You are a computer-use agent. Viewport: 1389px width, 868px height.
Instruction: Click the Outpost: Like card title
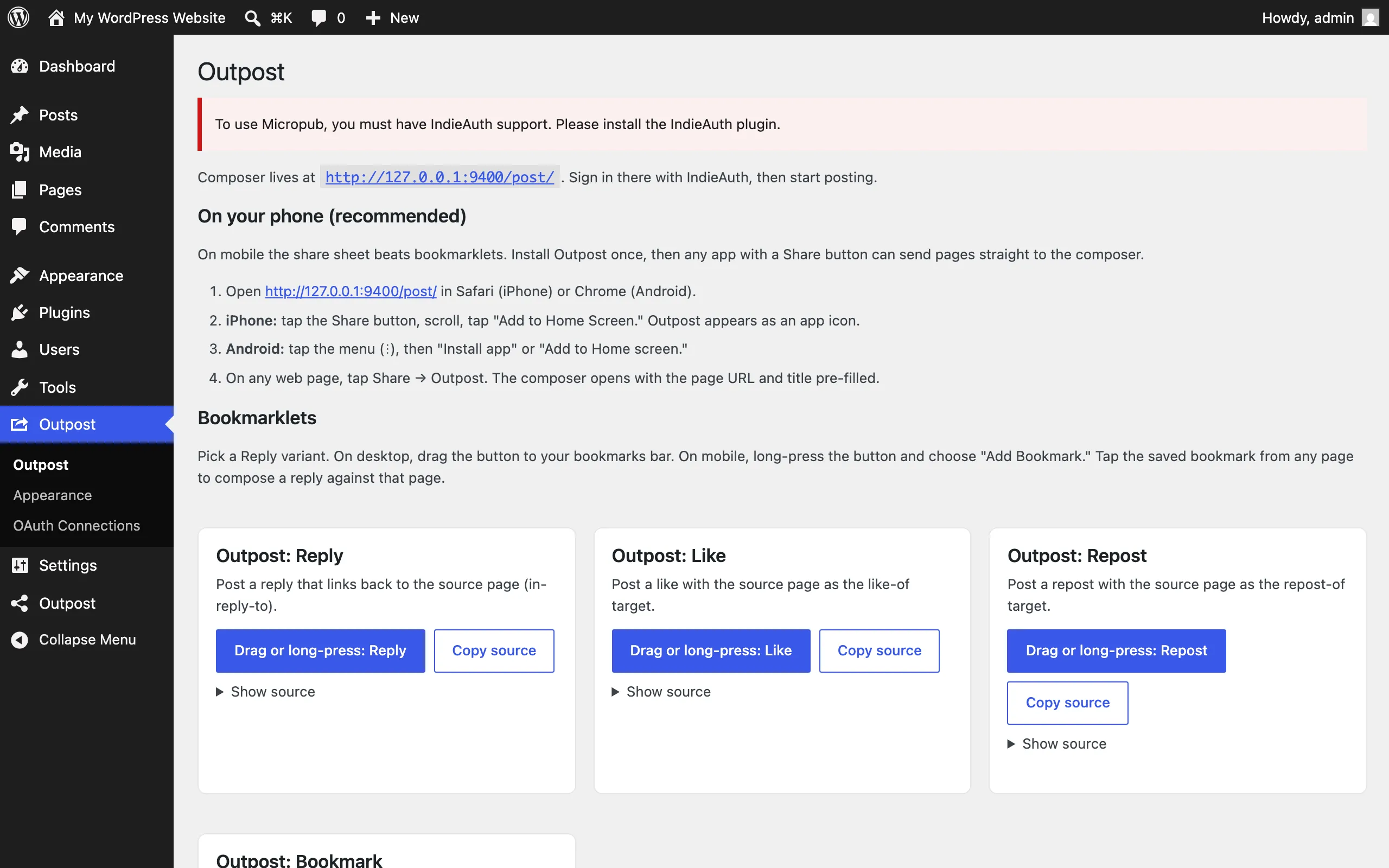click(x=668, y=556)
